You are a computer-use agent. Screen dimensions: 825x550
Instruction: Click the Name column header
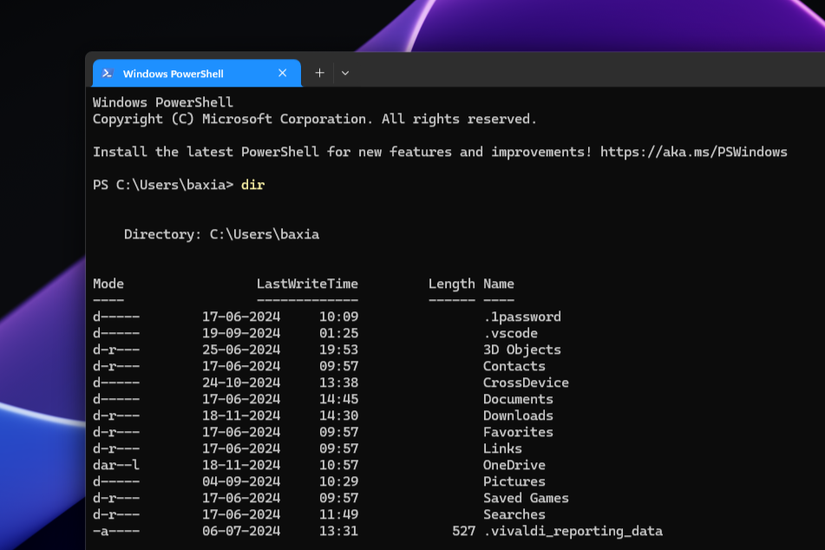click(498, 284)
